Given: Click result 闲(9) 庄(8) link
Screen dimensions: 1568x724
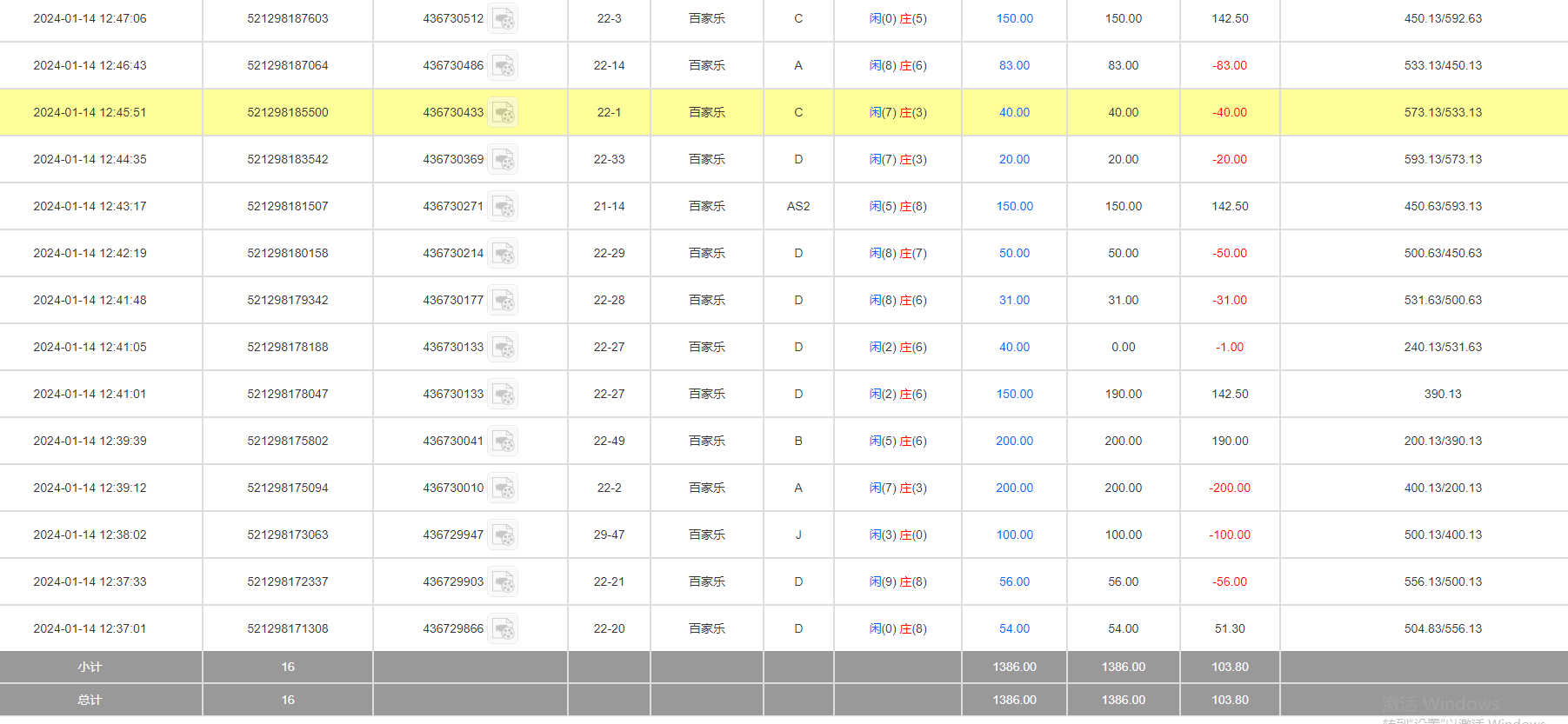Looking at the screenshot, I should 897,582.
